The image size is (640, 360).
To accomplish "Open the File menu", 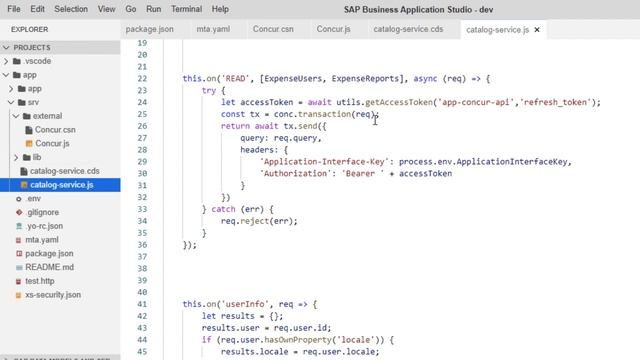I will click(x=13, y=9).
